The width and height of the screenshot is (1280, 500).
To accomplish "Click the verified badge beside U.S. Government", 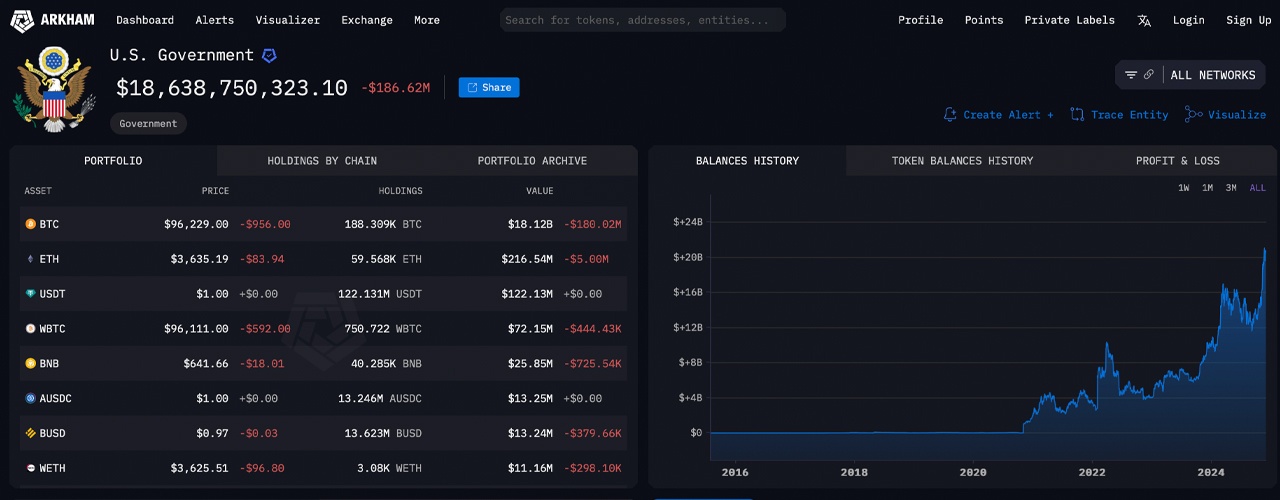I will pos(269,56).
